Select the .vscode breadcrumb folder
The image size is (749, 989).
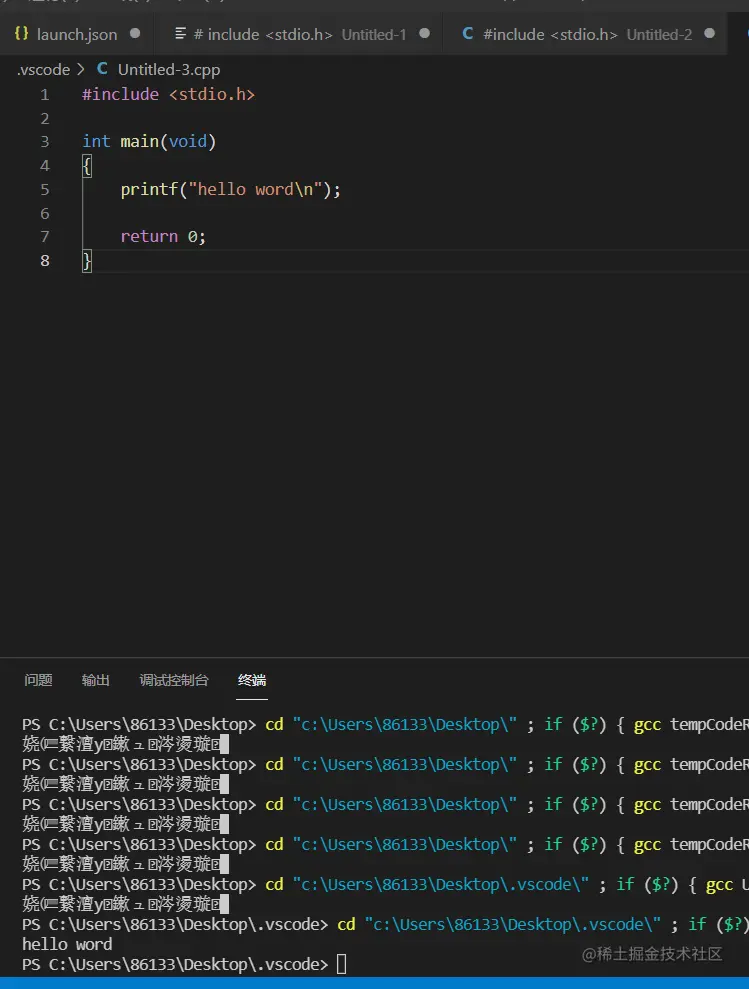click(43, 69)
